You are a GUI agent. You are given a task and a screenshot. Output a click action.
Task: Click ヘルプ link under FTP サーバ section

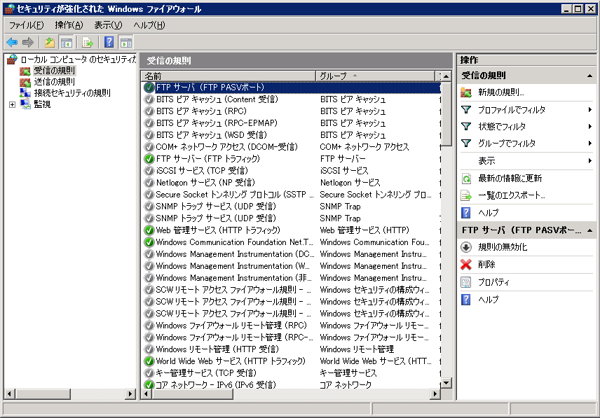click(x=488, y=300)
